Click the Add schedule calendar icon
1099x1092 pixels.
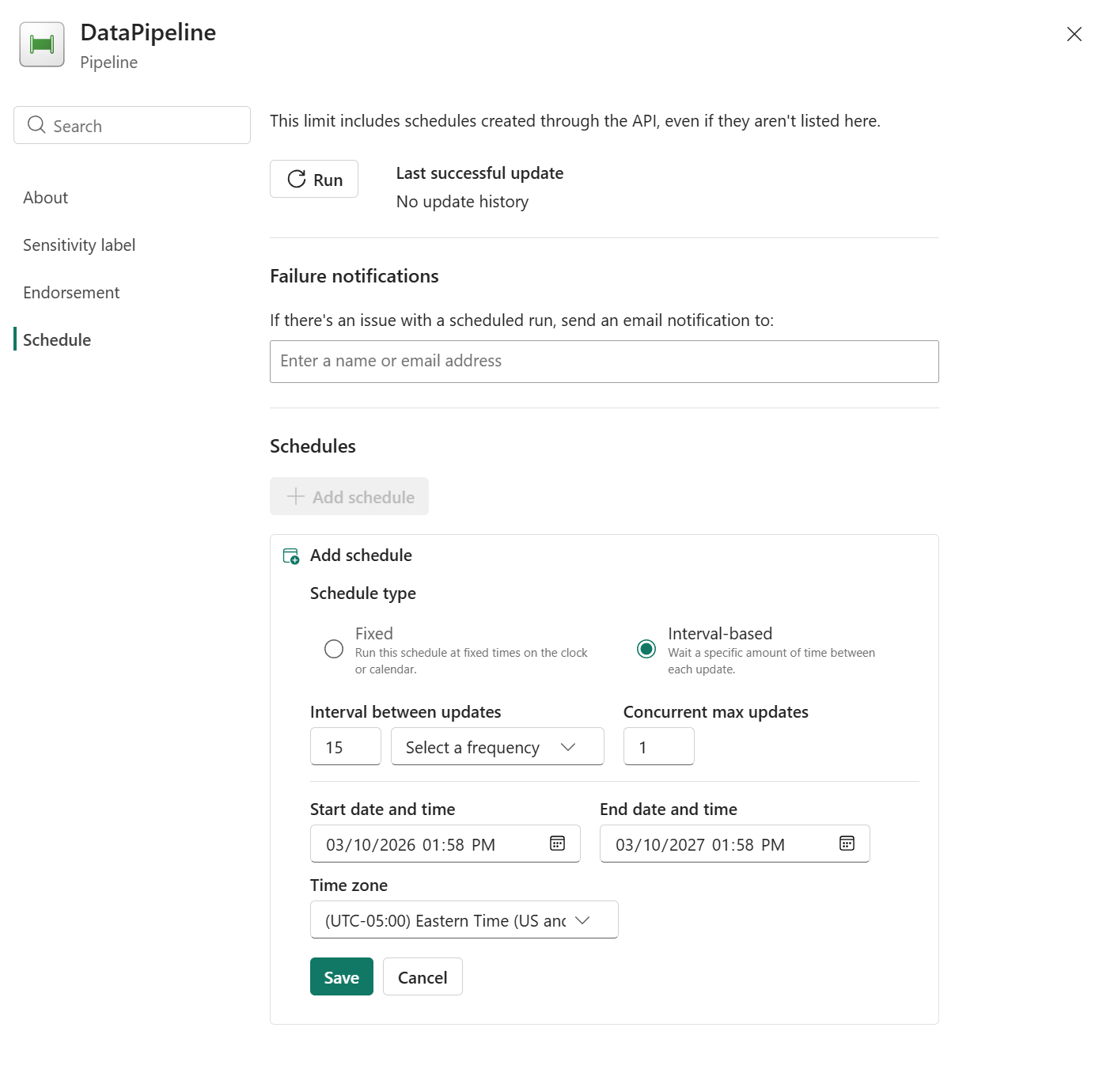(290, 555)
